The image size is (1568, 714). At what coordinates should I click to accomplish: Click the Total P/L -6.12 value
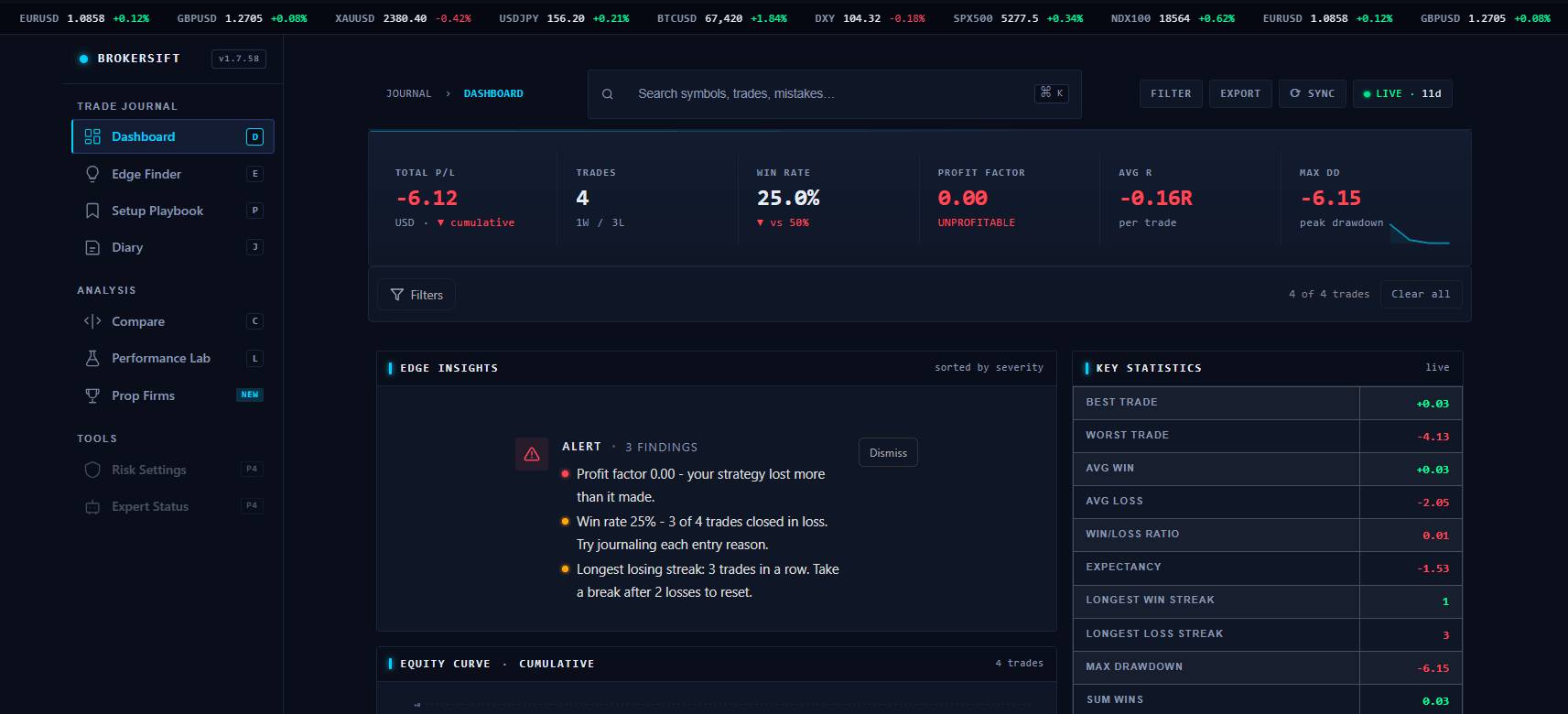[x=427, y=198]
